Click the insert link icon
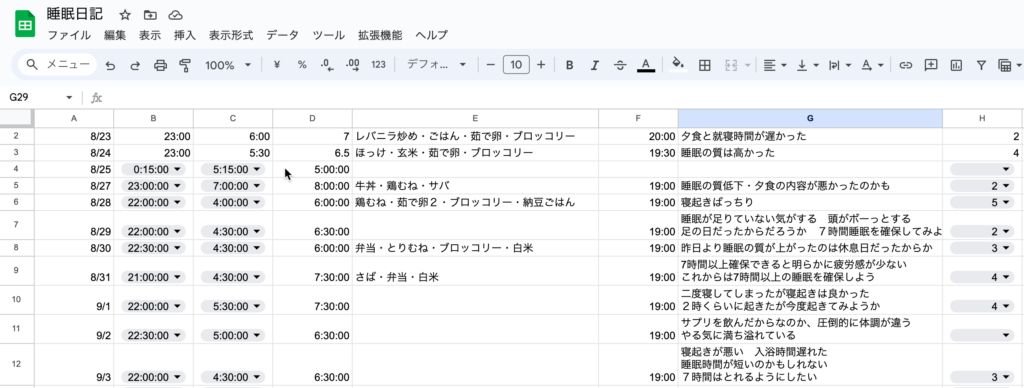This screenshot has width=1024, height=388. tap(905, 65)
